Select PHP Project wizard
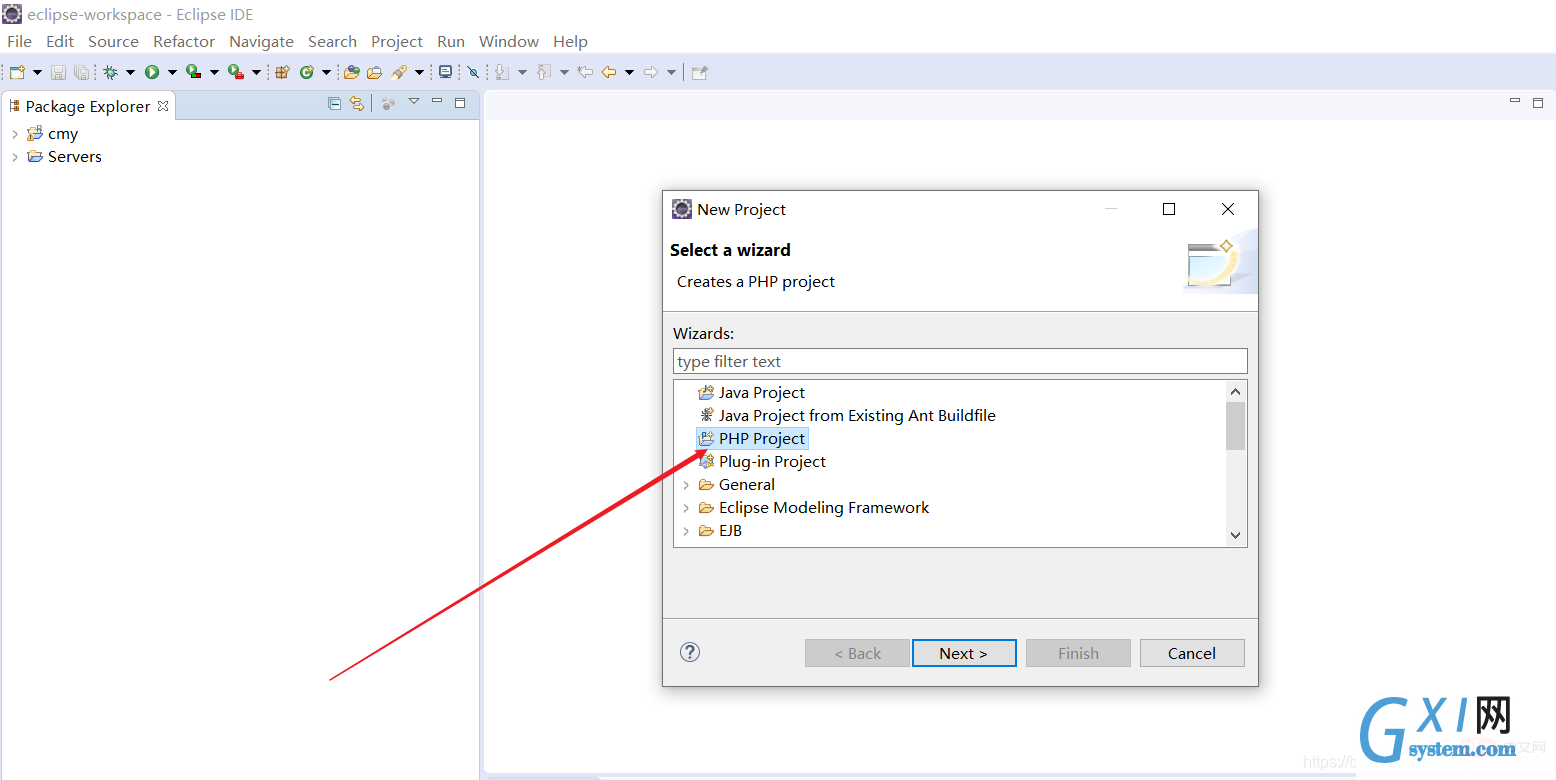1556x780 pixels. [x=761, y=438]
